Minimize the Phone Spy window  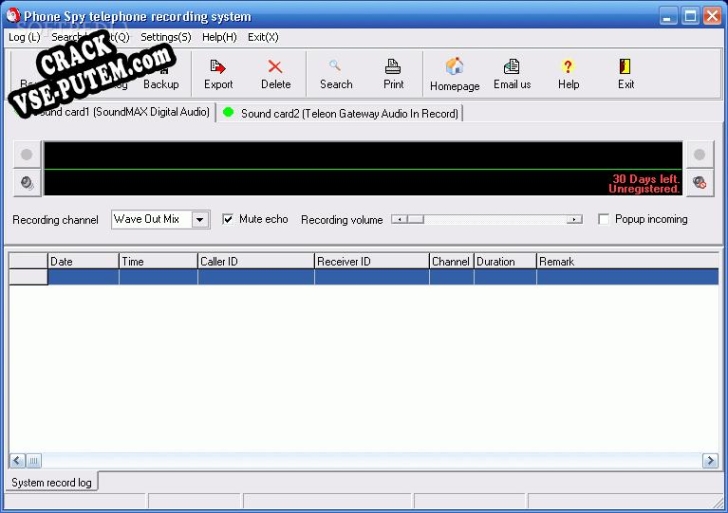click(x=668, y=16)
